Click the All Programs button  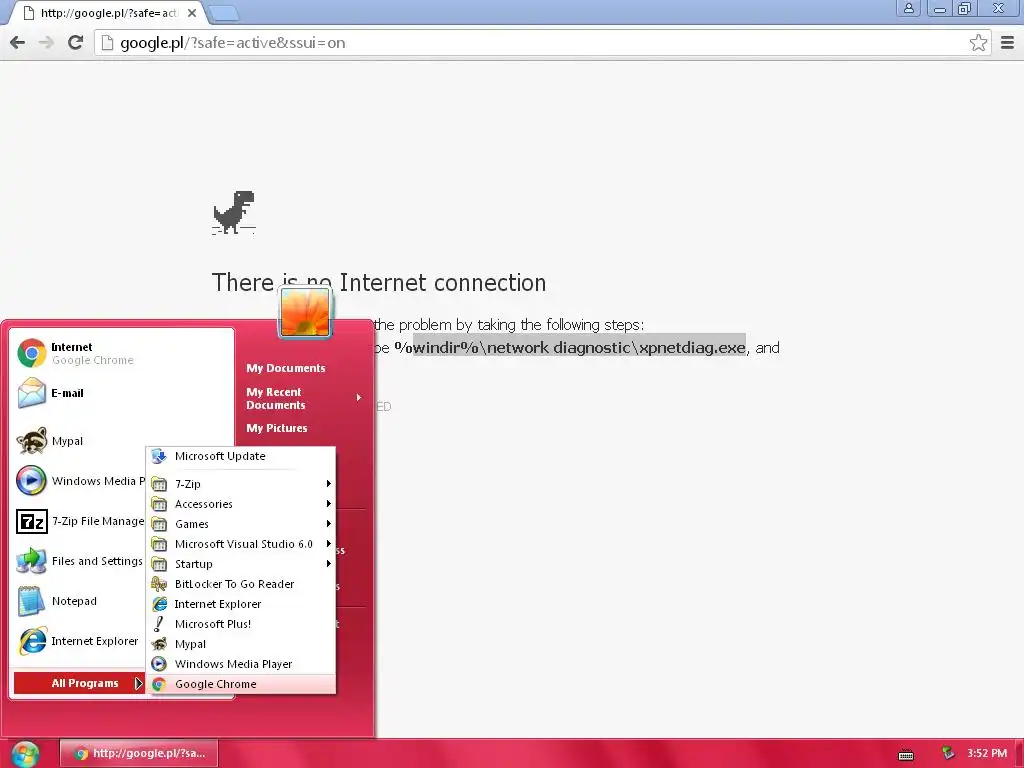click(79, 683)
